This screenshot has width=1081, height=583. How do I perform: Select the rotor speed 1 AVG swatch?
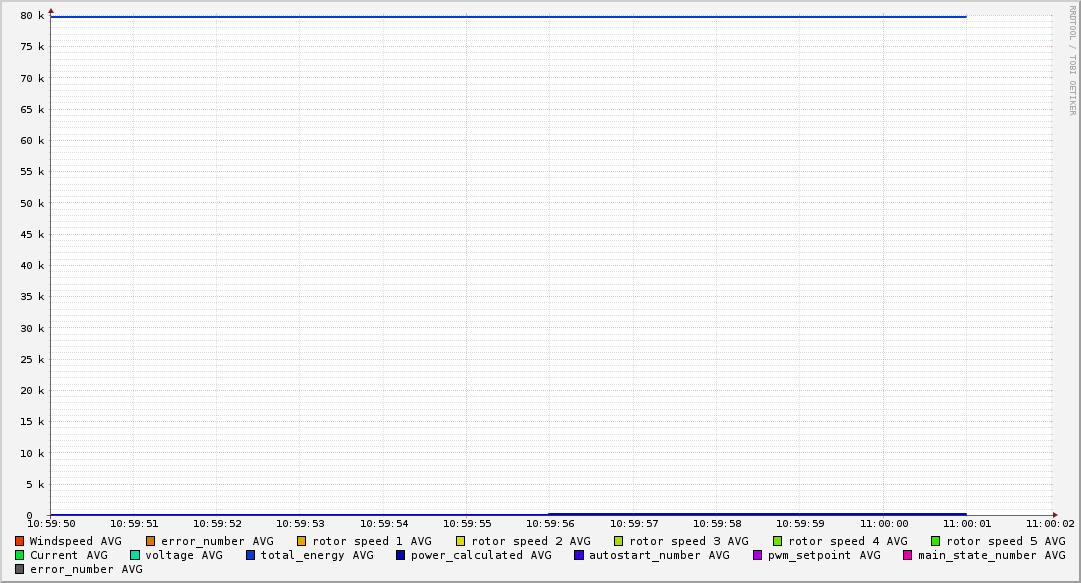click(301, 541)
